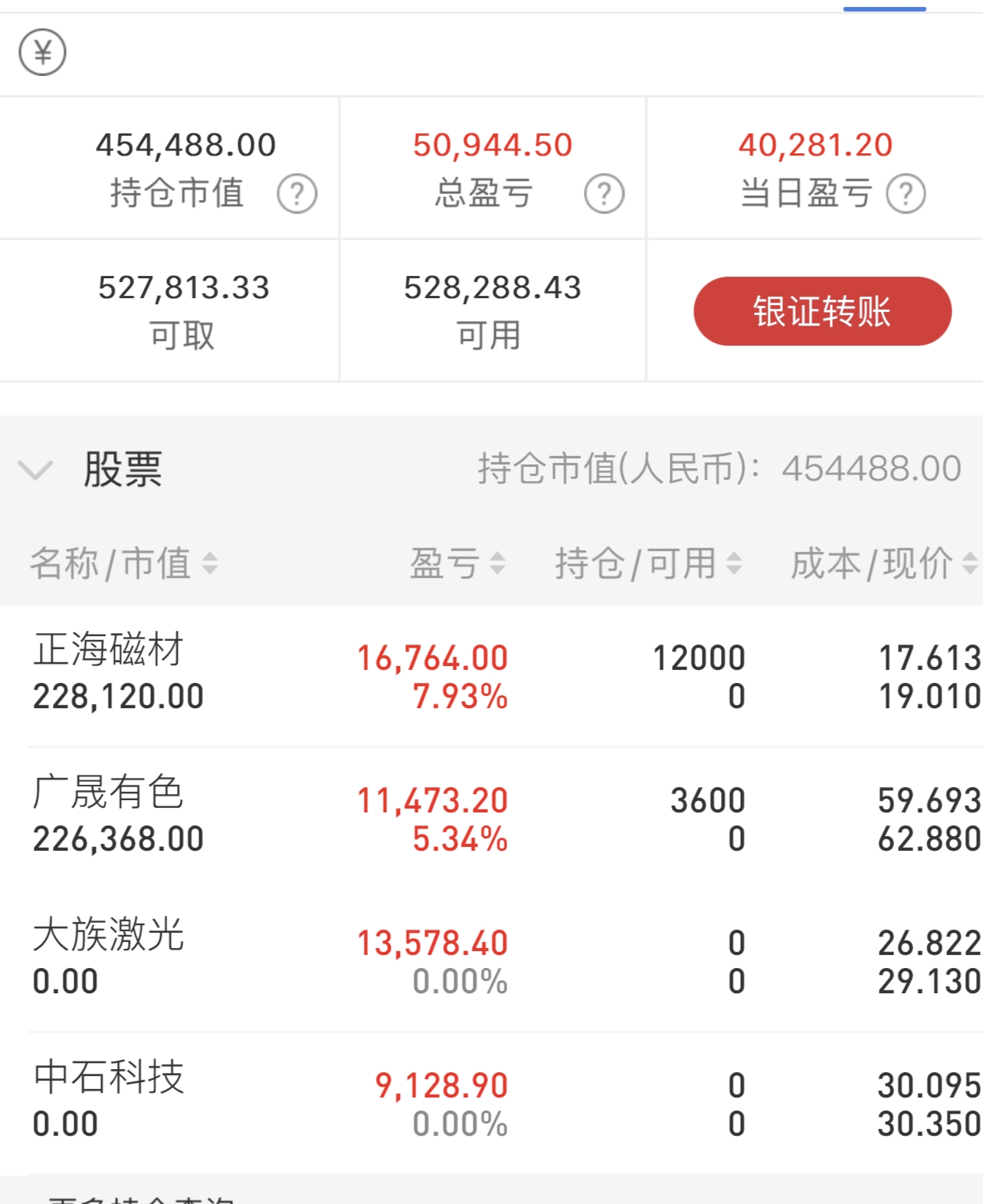Tap the yuan currency circle icon

pyautogui.click(x=42, y=52)
